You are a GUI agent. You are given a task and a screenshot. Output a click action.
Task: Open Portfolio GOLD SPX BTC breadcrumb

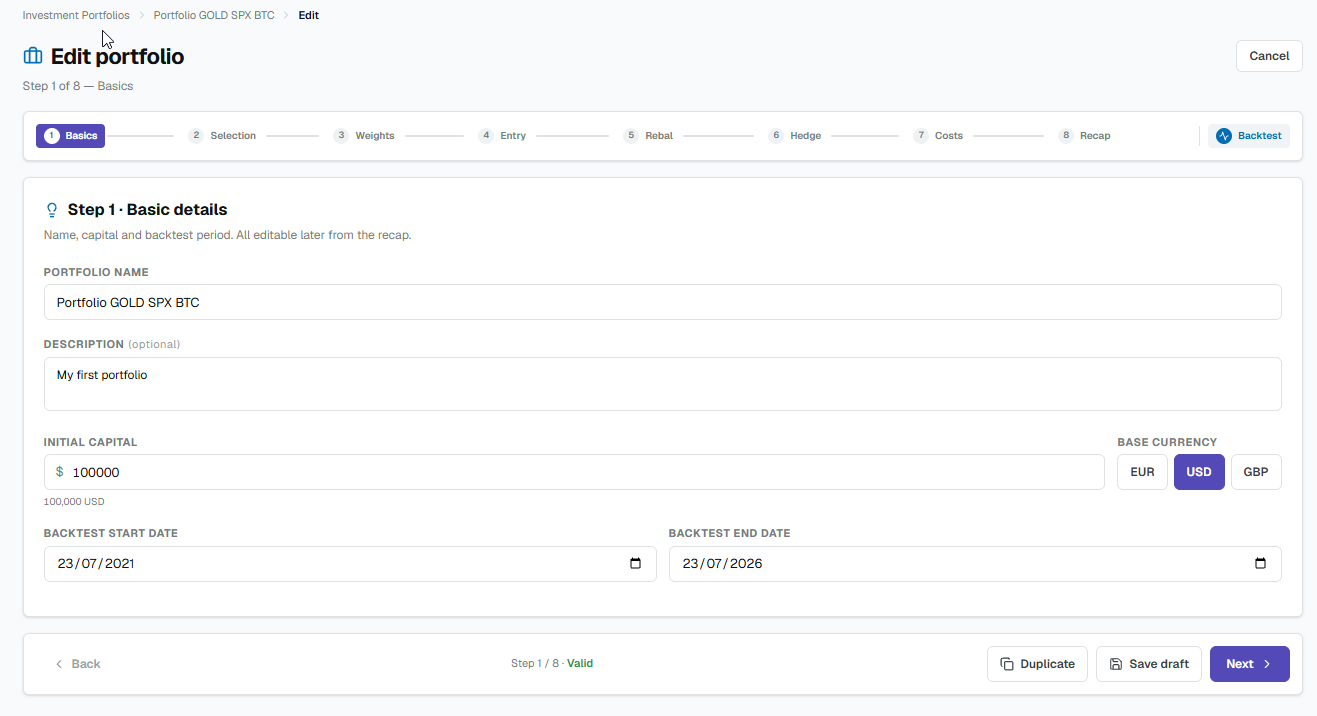[214, 16]
